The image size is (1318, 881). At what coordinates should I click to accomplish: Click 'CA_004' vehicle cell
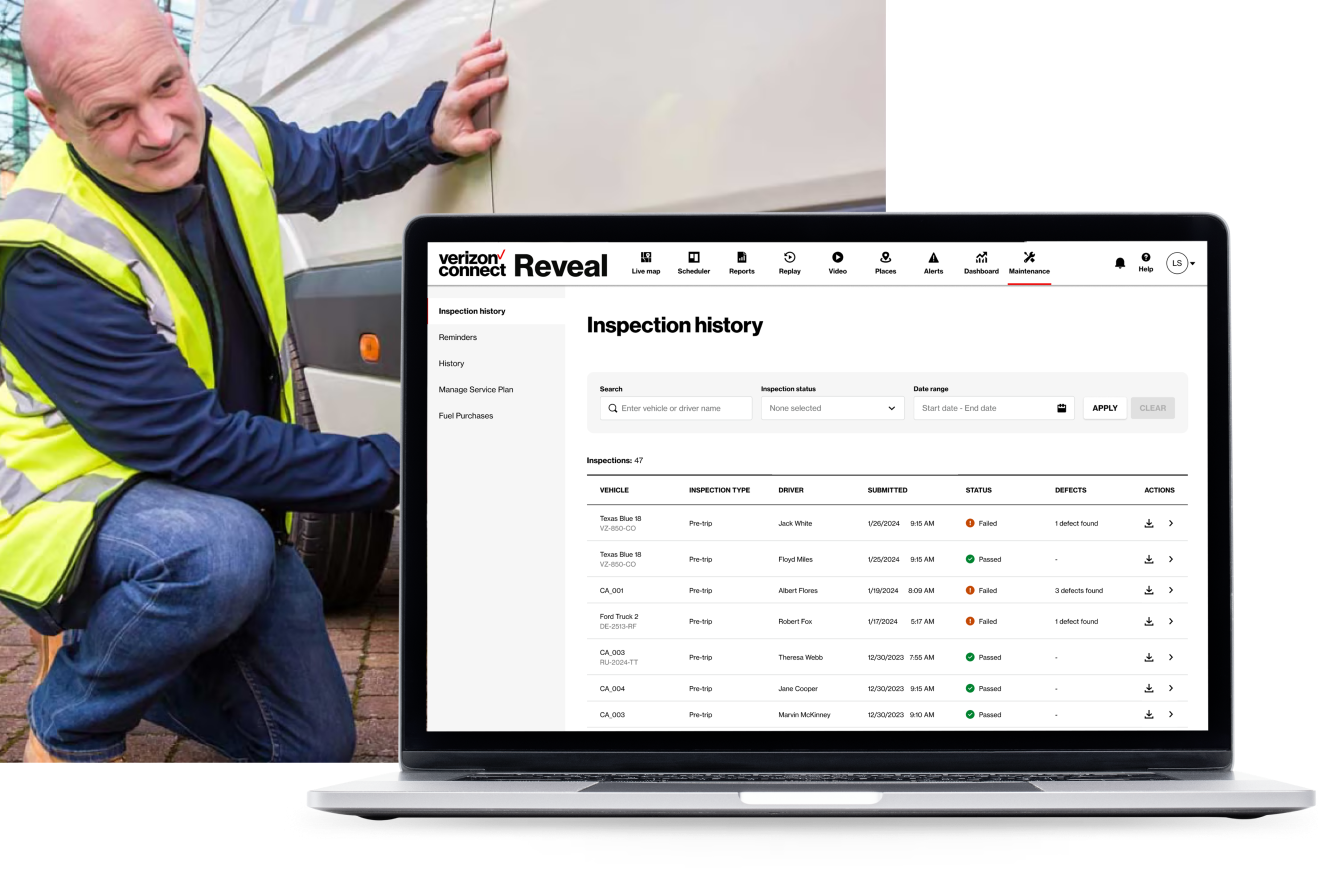pos(612,688)
